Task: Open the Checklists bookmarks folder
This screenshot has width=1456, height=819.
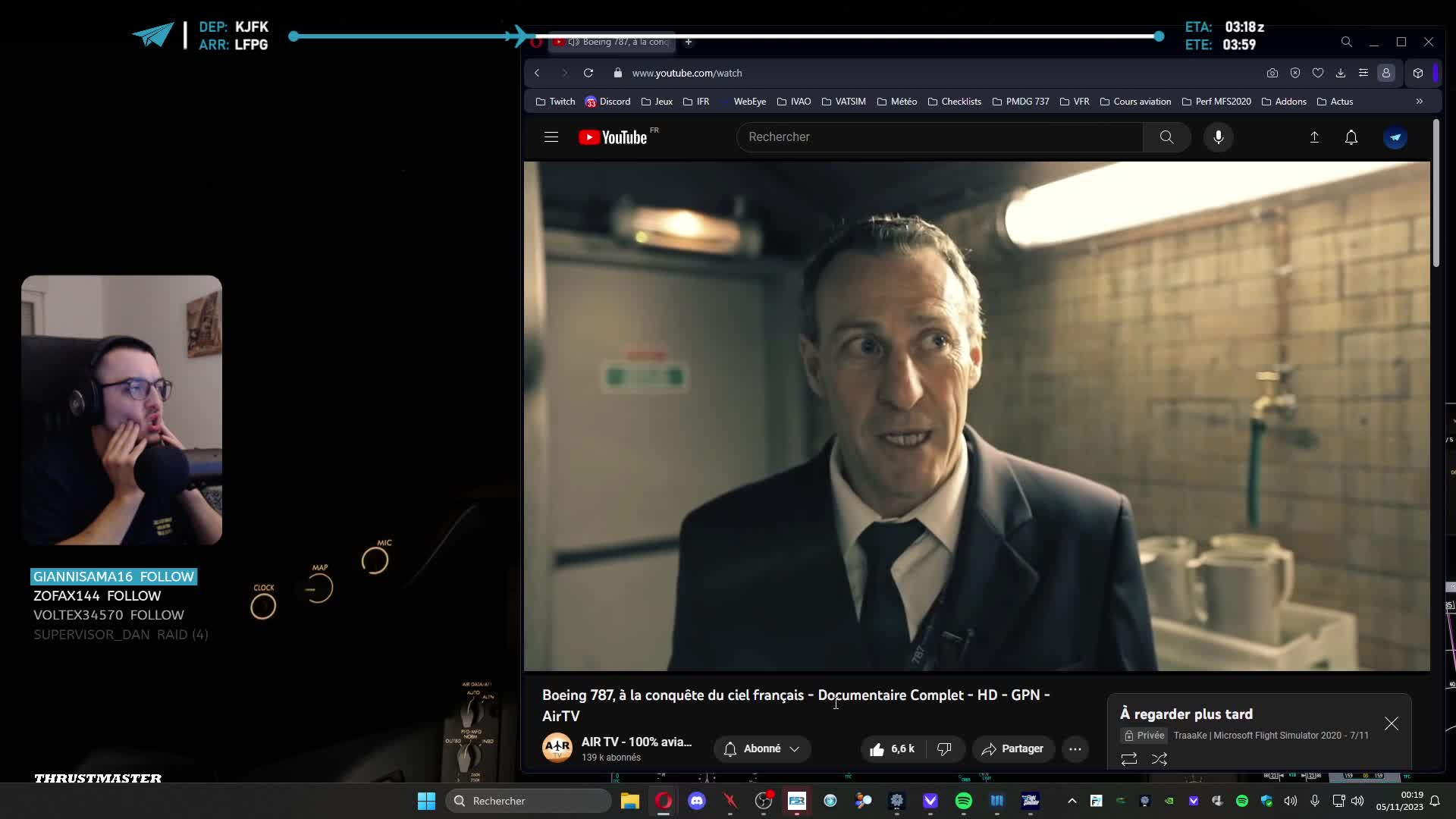Action: [954, 102]
